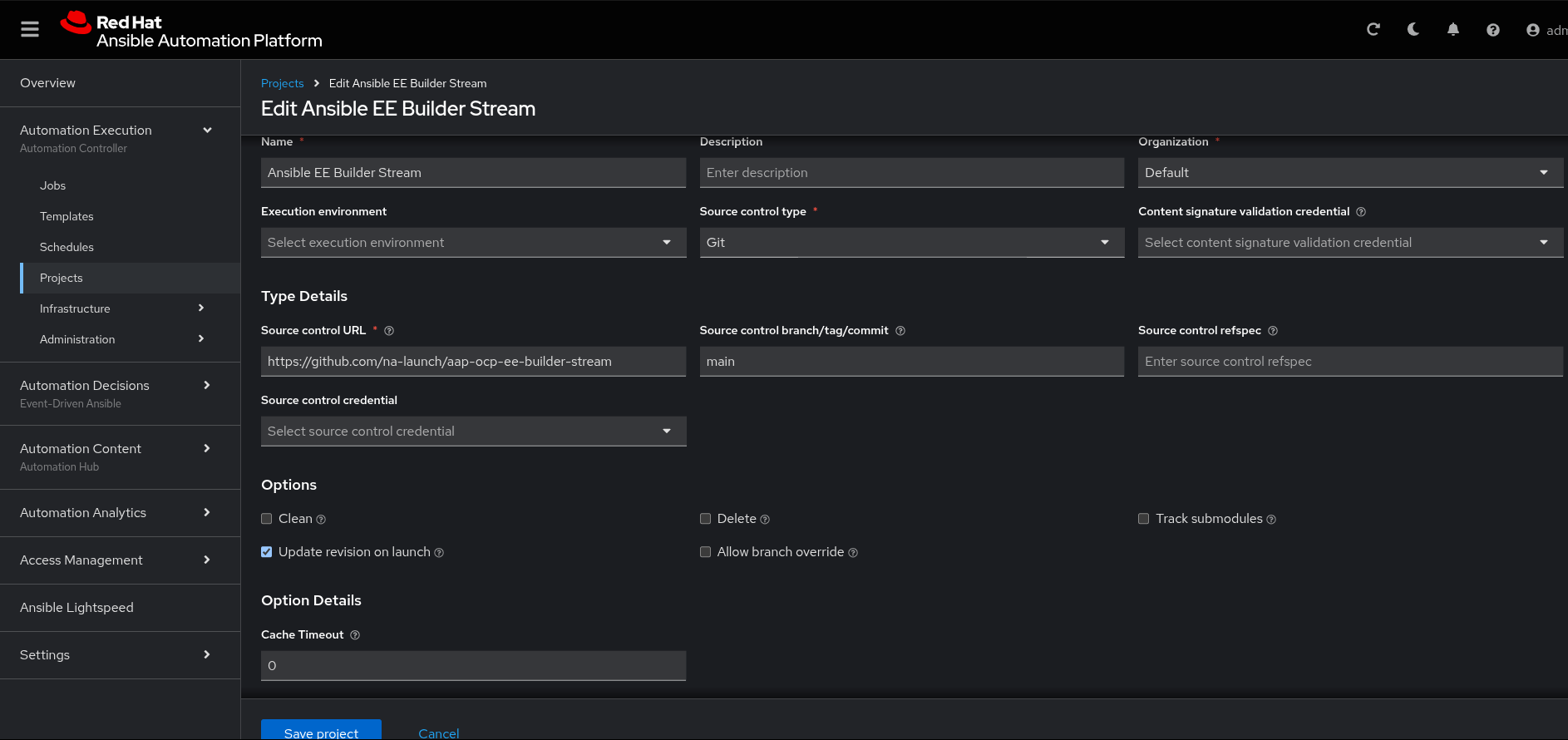Enable the Clean checkbox
Viewport: 1568px width, 740px height.
point(267,519)
